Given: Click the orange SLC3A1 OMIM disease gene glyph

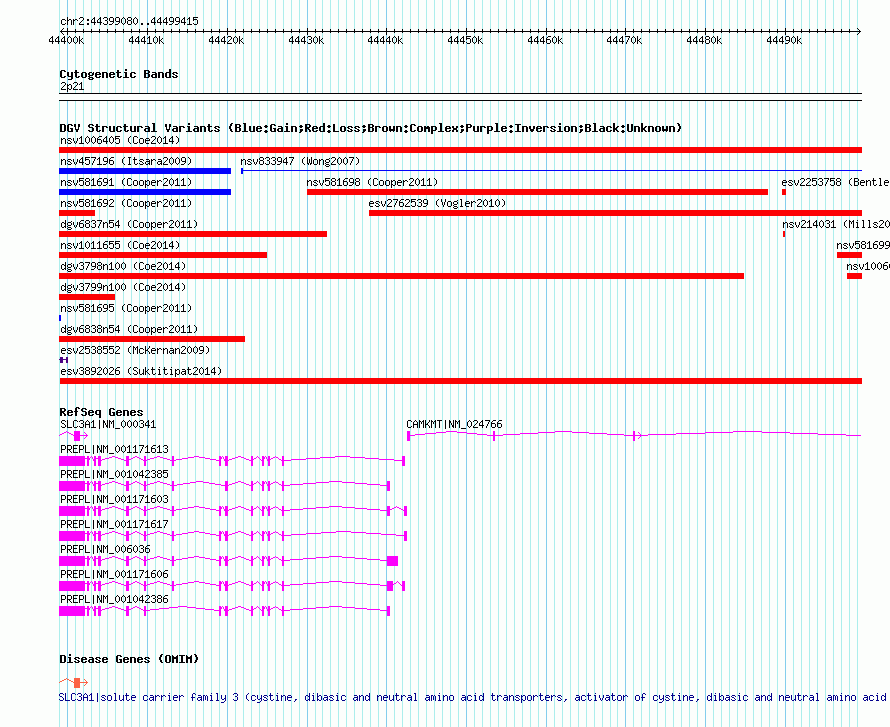Looking at the screenshot, I should pyautogui.click(x=73, y=683).
